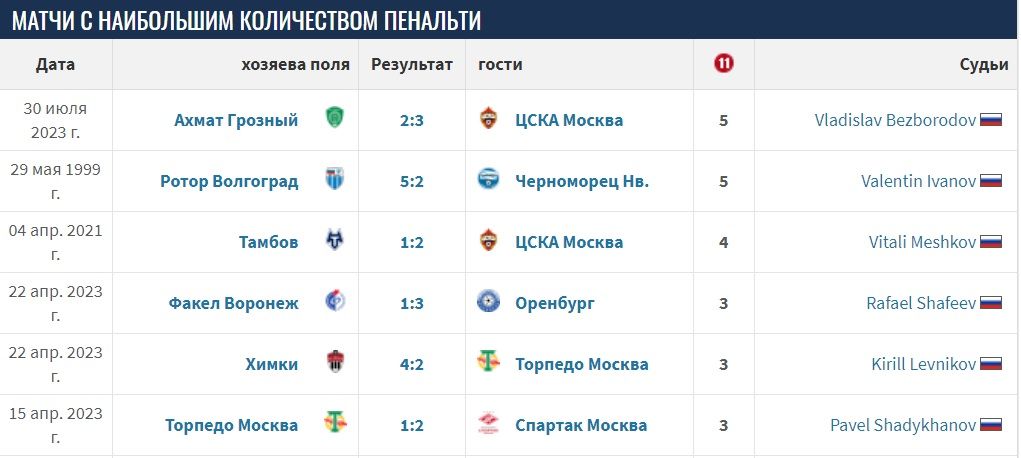
Task: Open referee Valentin Ivanov profile
Action: [918, 181]
